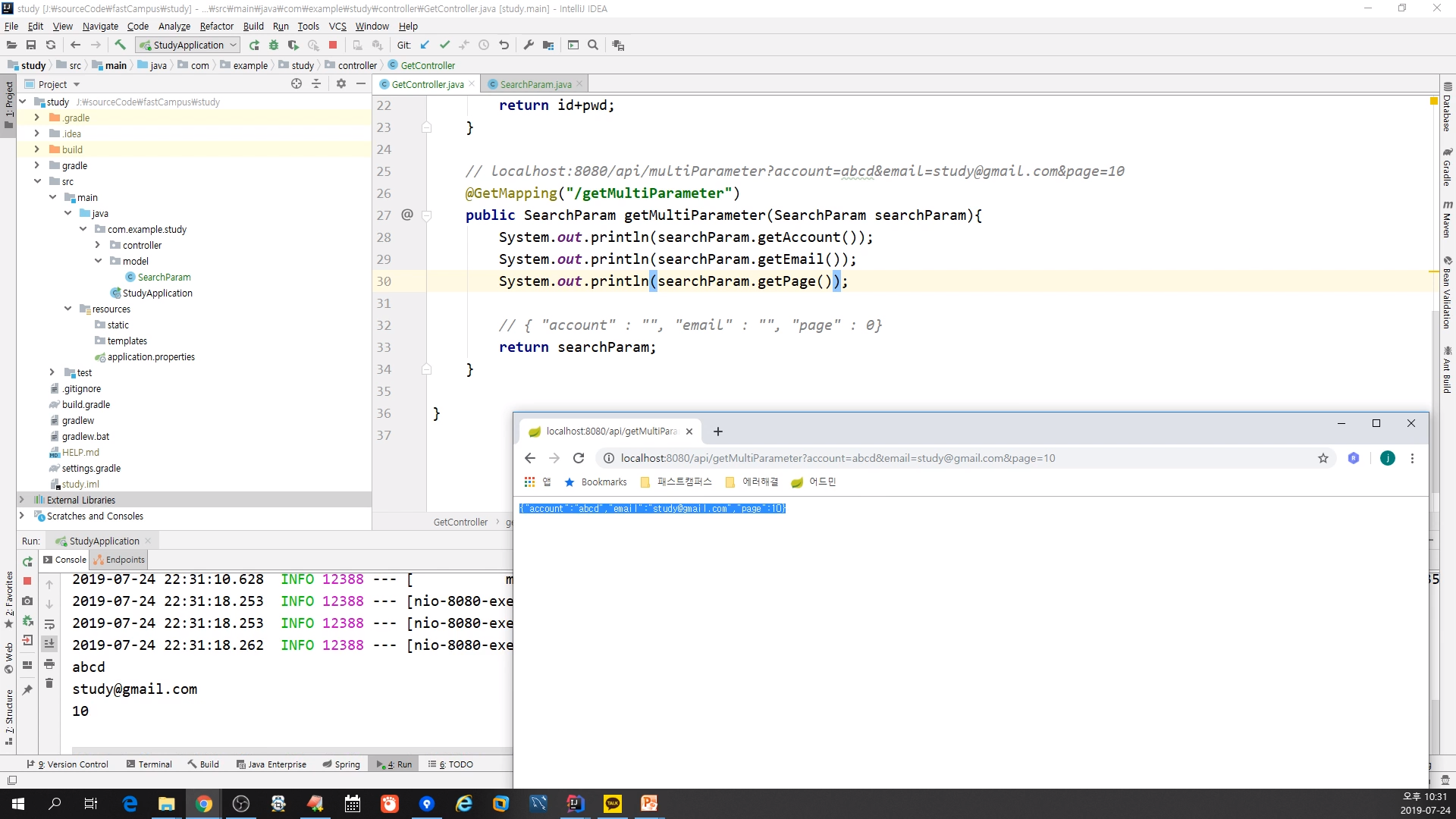Open the Refactor menu
This screenshot has width=1456, height=819.
(217, 26)
